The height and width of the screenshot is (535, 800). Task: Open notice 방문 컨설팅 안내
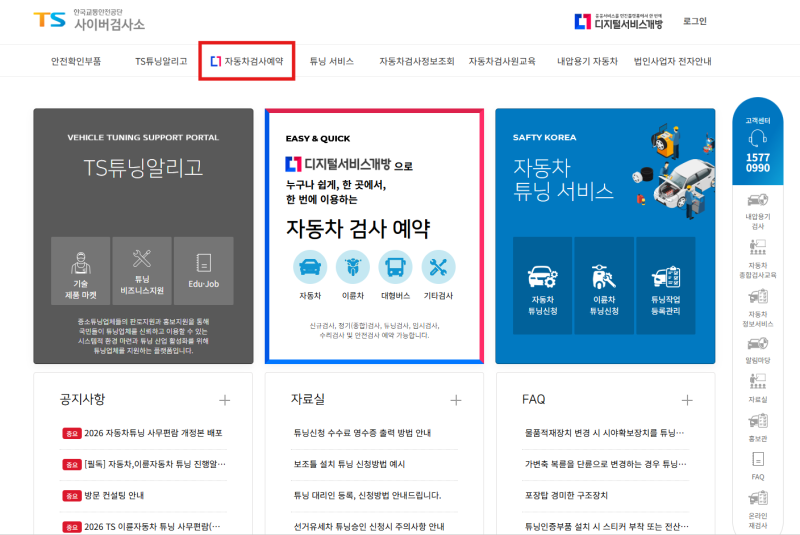click(x=114, y=495)
